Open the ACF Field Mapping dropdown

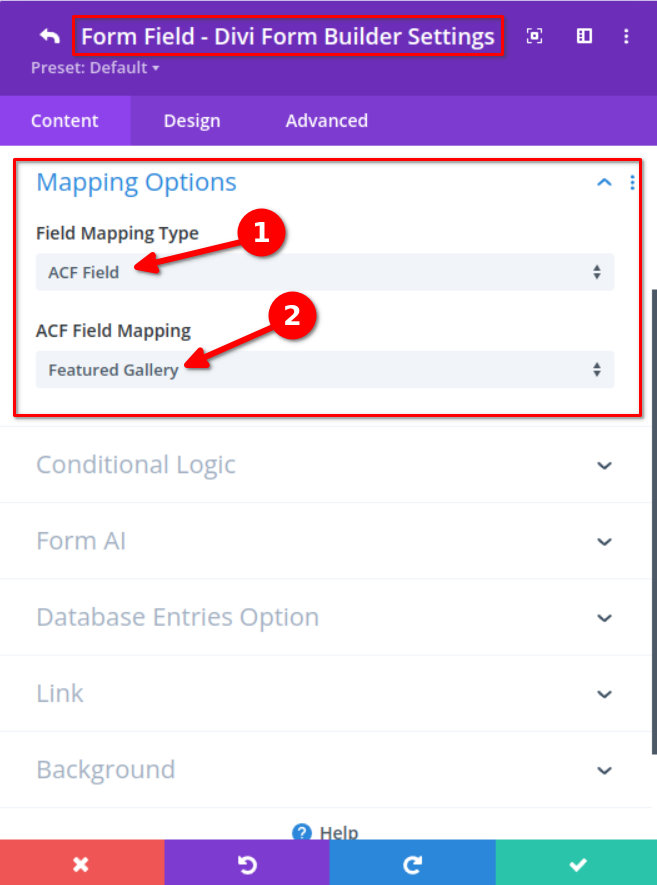pos(325,369)
